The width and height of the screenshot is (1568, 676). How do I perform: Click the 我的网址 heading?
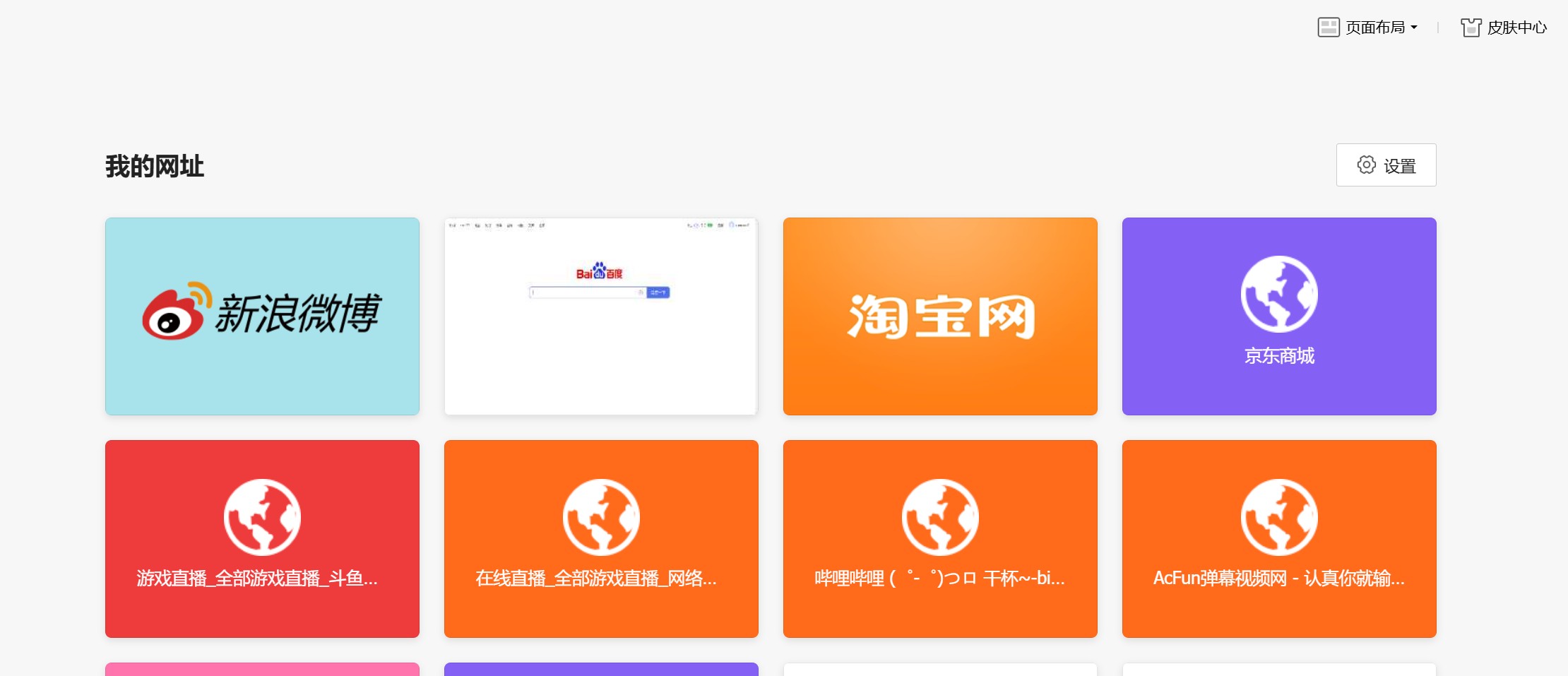(x=155, y=167)
